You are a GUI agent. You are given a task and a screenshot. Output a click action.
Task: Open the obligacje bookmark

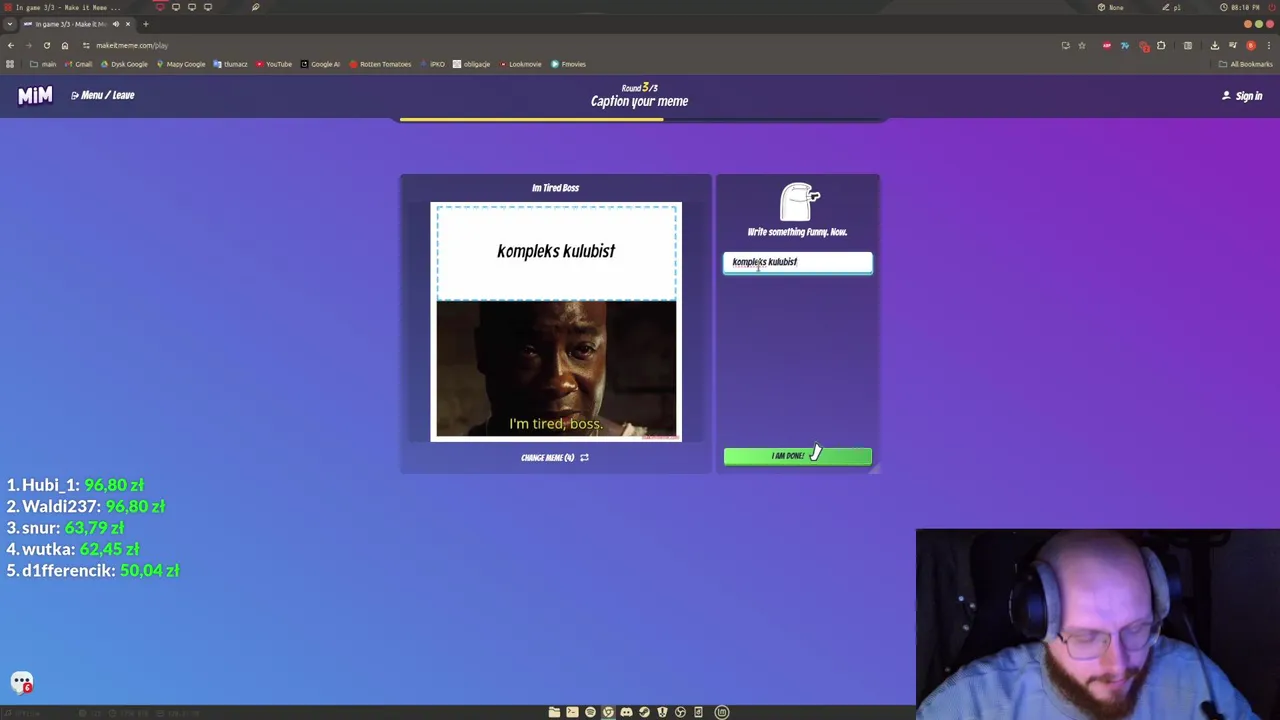[x=472, y=64]
